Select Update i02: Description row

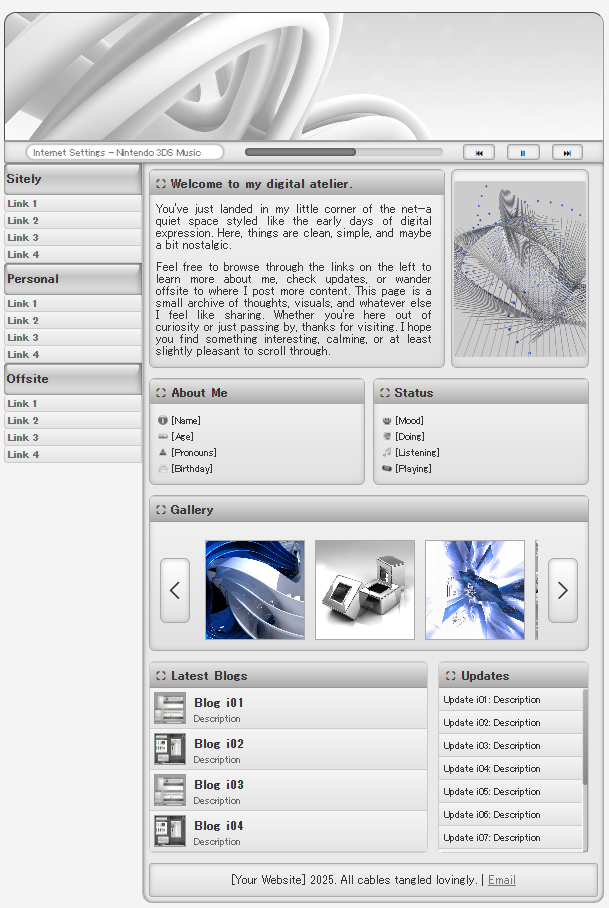coord(511,723)
